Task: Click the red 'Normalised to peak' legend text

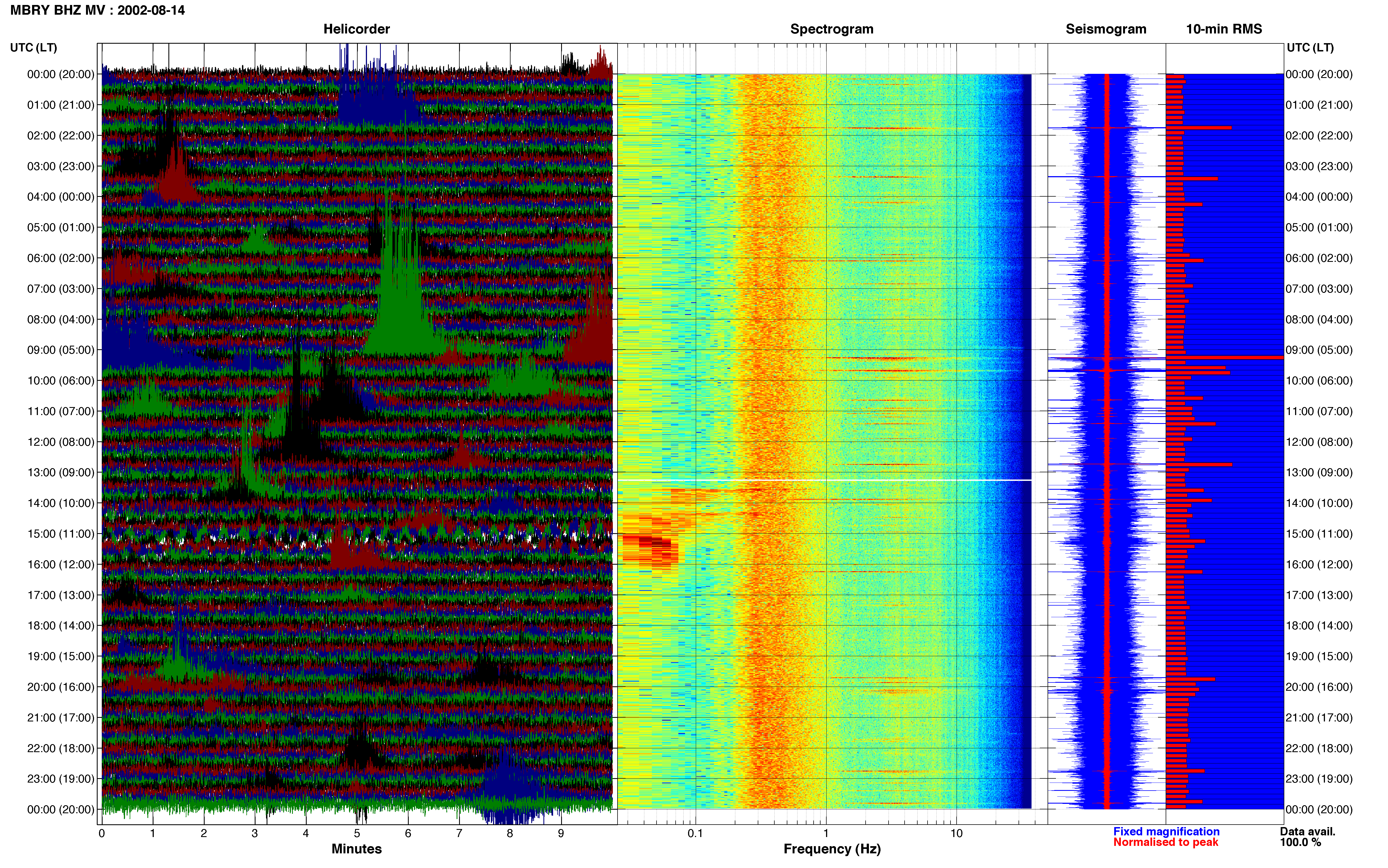Action: coord(1165,842)
